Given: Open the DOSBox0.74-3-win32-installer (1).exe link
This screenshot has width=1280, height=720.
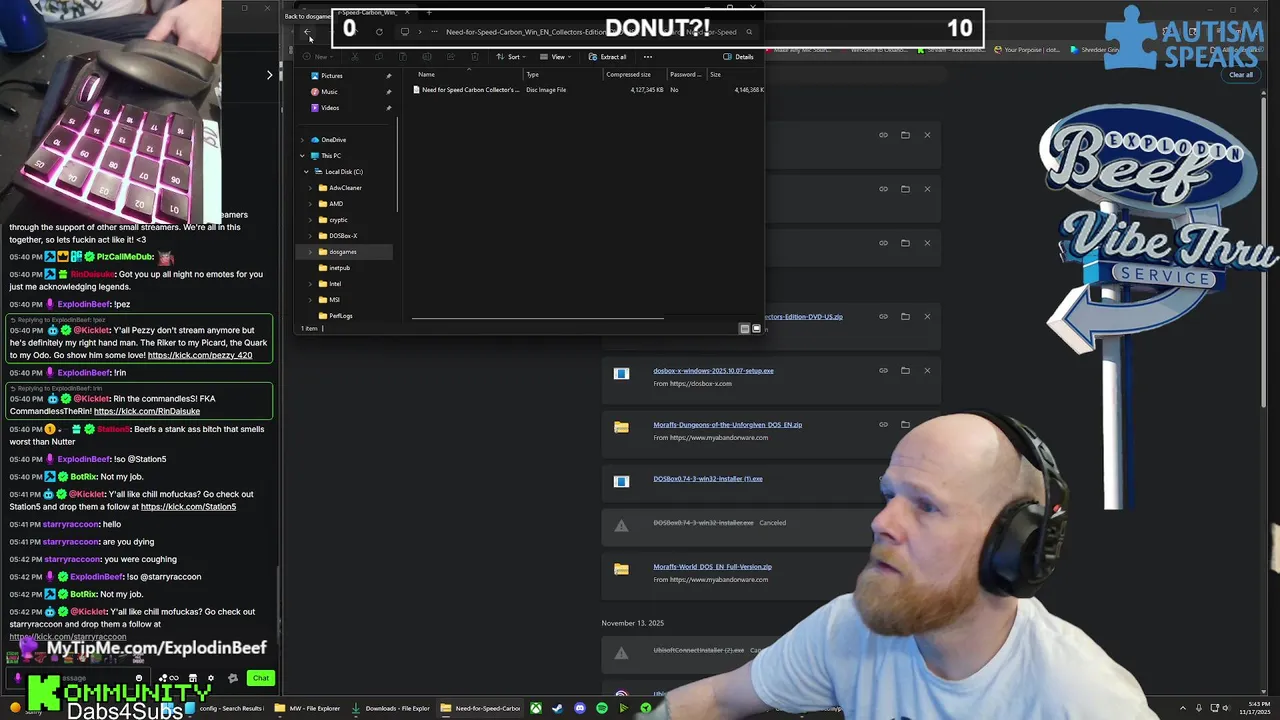Looking at the screenshot, I should pos(707,479).
